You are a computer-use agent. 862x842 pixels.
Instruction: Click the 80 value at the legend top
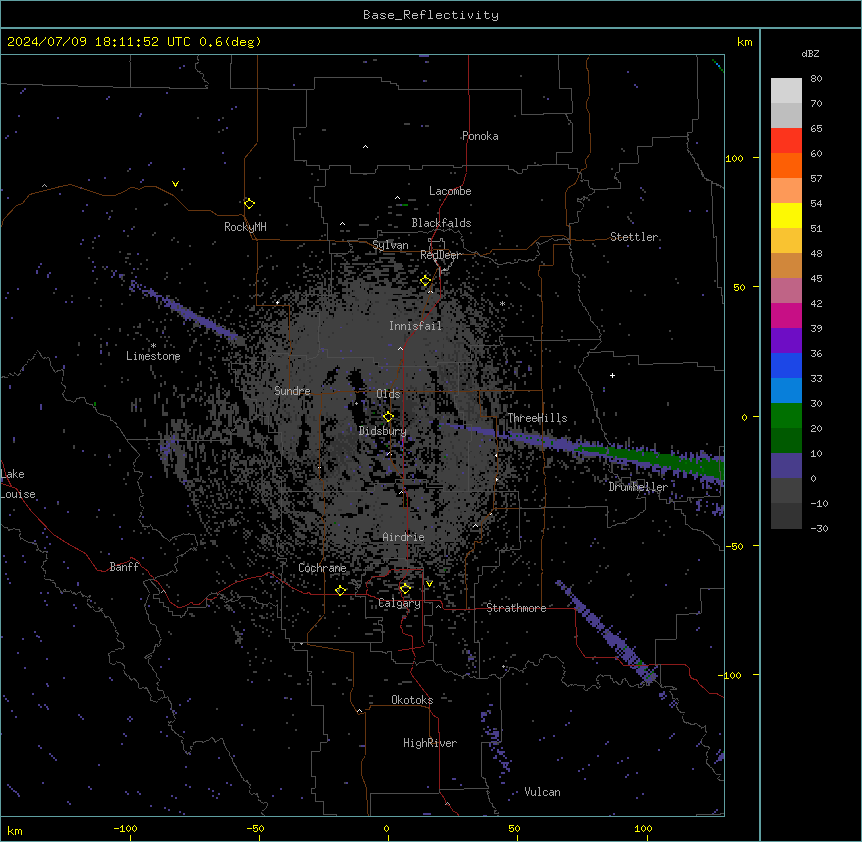click(x=816, y=79)
